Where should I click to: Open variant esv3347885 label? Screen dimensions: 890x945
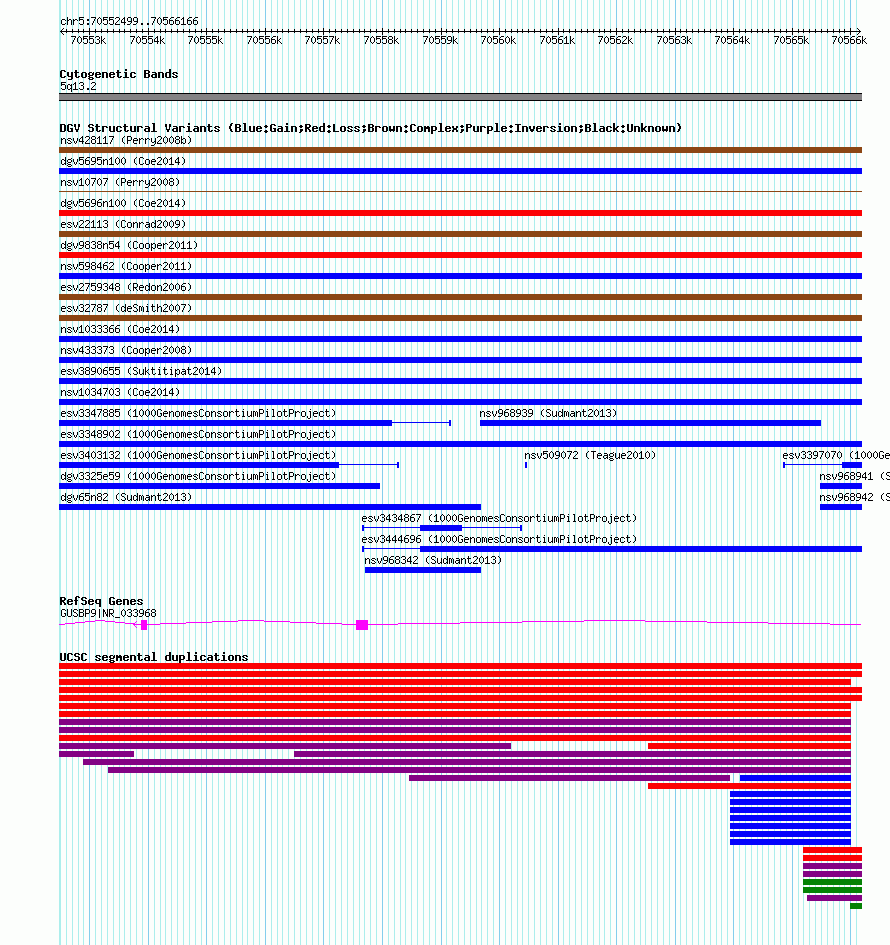point(198,413)
